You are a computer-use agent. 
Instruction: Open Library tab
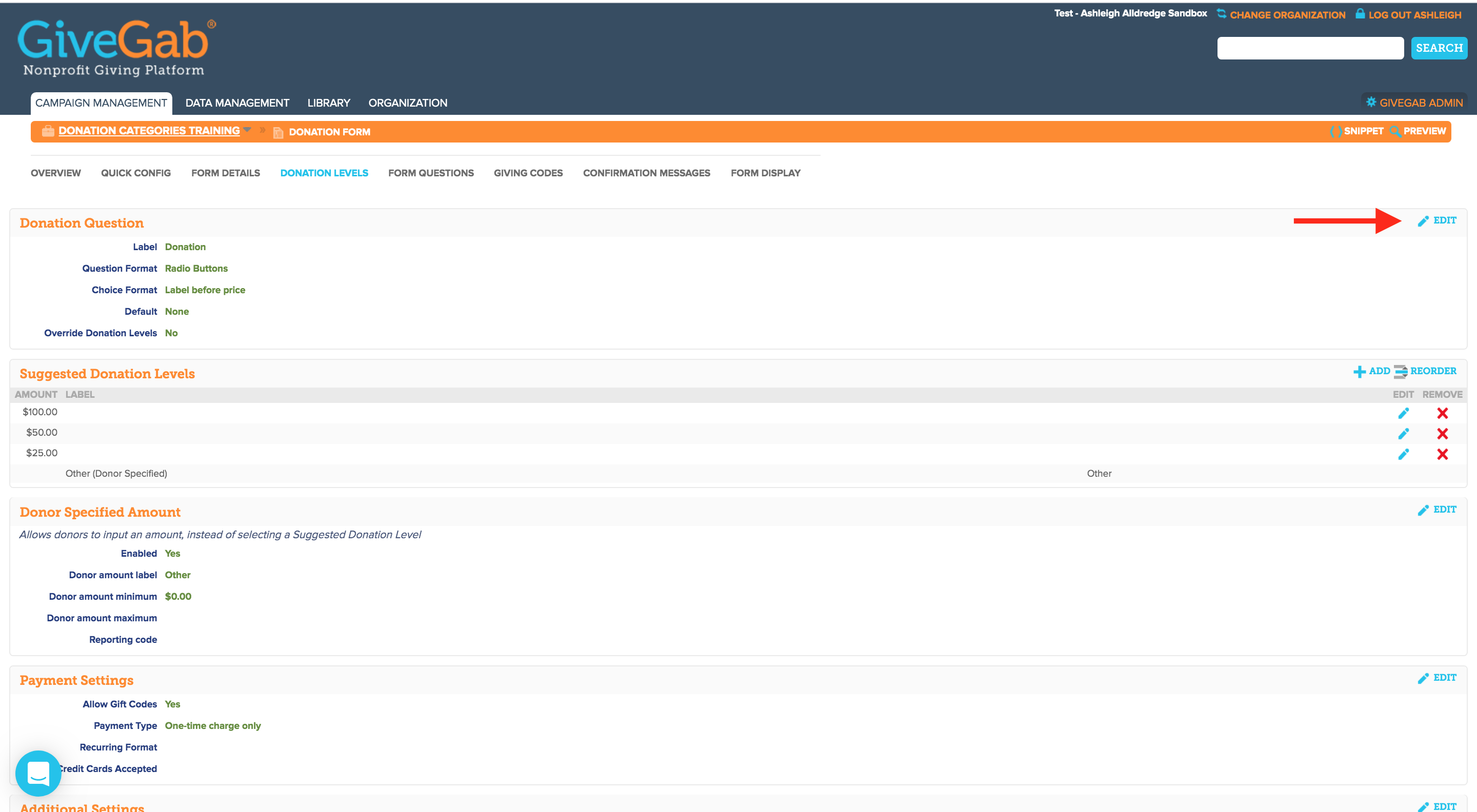pyautogui.click(x=329, y=103)
